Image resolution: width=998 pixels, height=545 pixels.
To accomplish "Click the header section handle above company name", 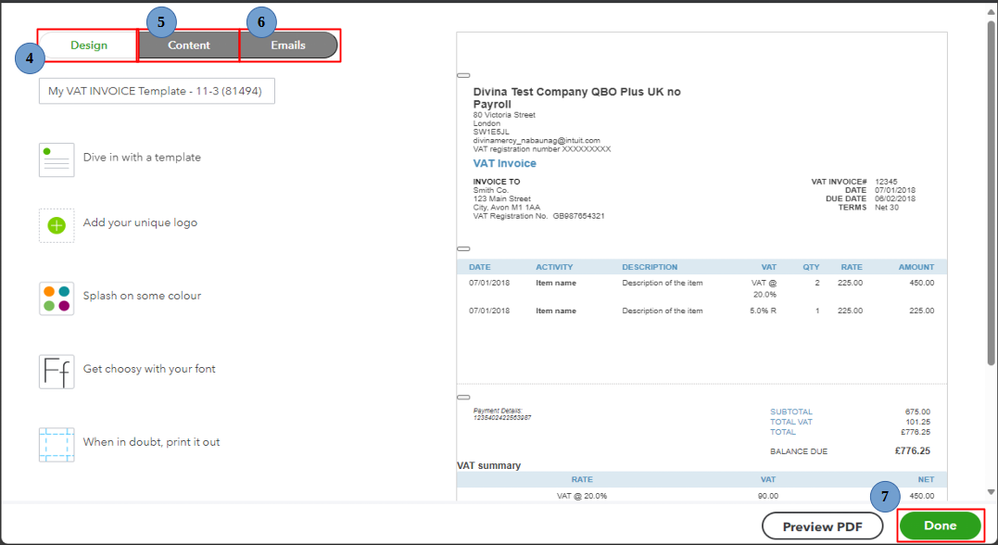I will tap(464, 76).
